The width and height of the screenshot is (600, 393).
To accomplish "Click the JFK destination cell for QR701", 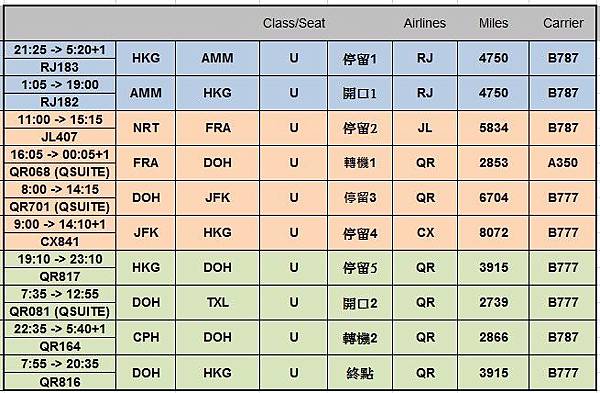I will click(218, 198).
